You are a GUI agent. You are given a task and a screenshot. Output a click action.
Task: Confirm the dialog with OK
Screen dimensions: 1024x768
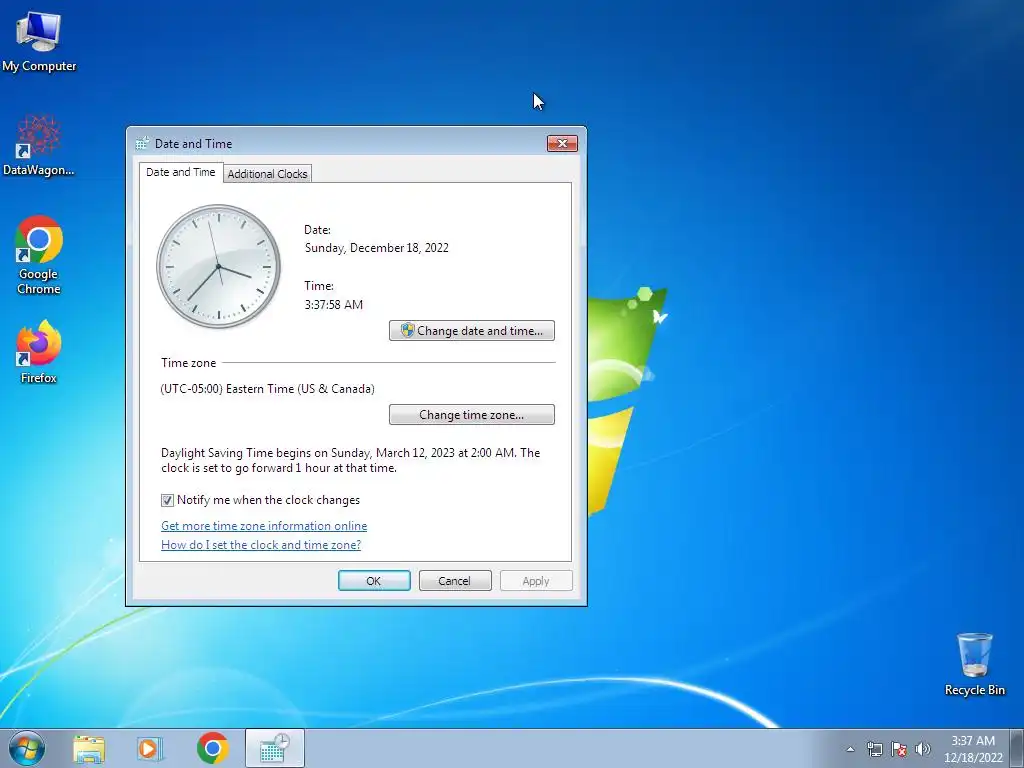point(374,581)
